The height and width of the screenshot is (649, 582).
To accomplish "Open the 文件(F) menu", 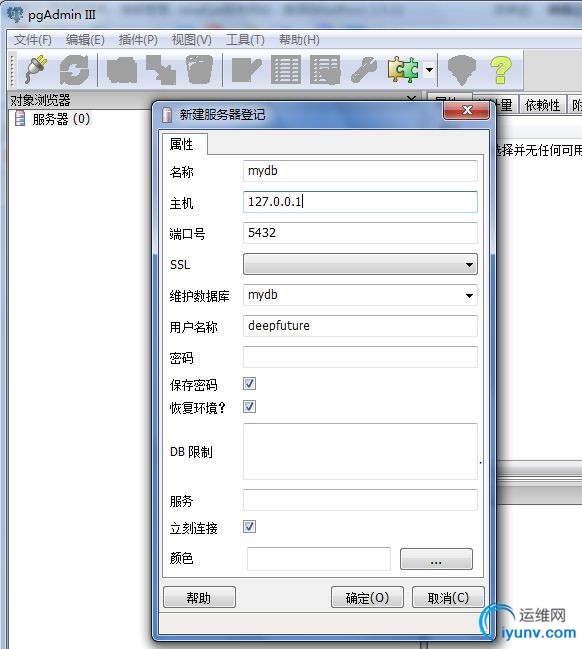I will pos(33,40).
